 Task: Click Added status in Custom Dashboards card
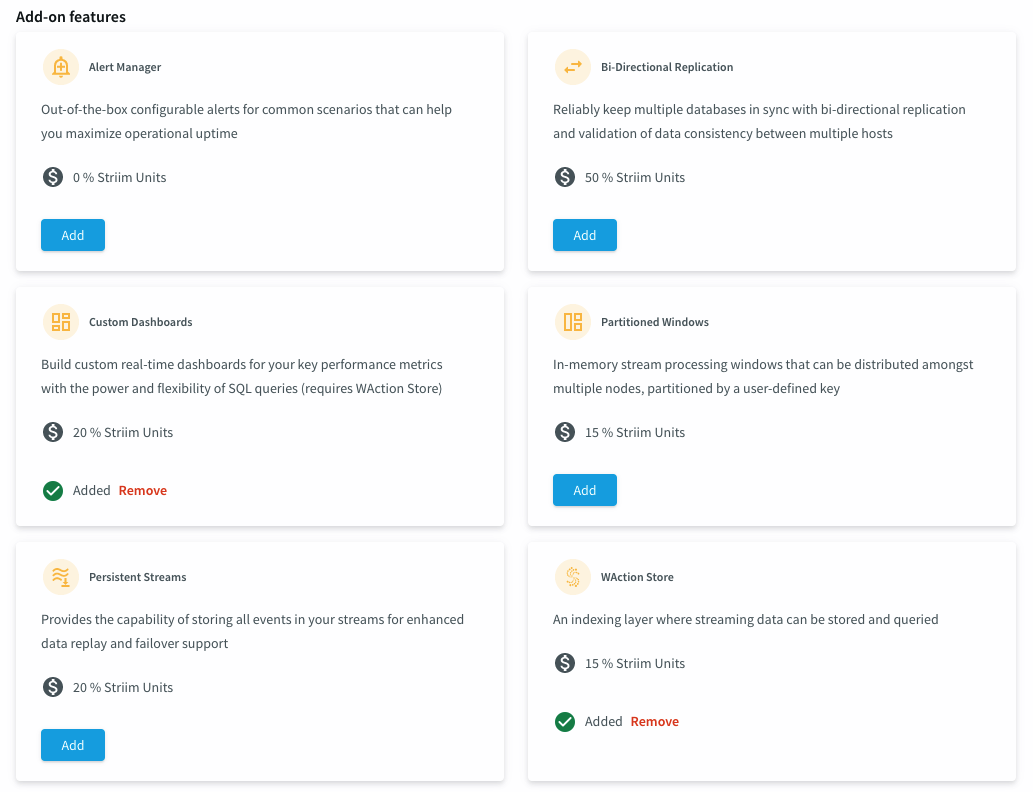point(92,490)
